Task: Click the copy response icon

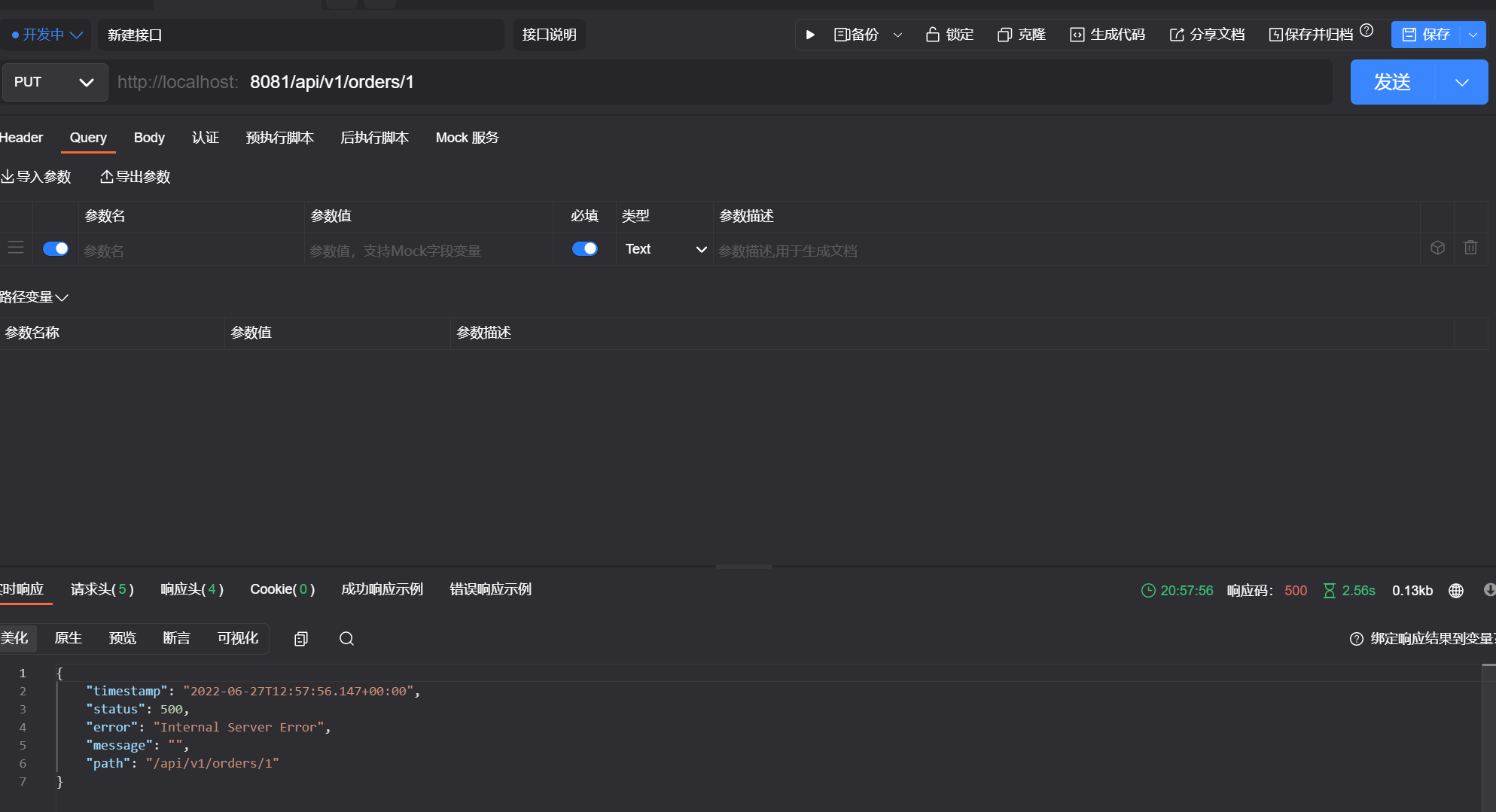Action: click(301, 639)
